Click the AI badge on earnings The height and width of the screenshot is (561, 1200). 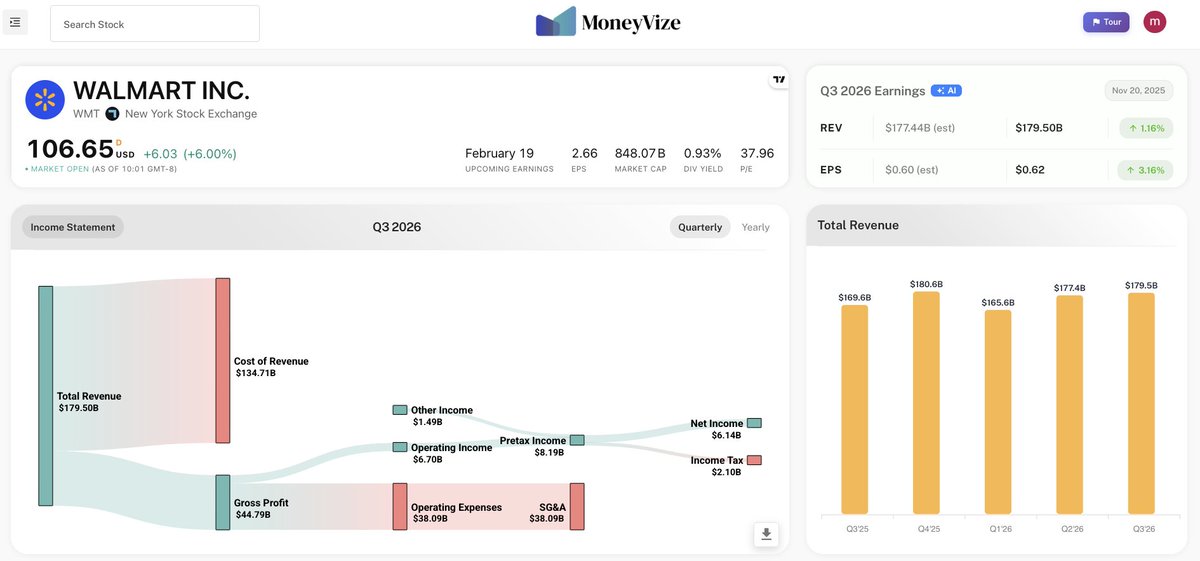[946, 91]
